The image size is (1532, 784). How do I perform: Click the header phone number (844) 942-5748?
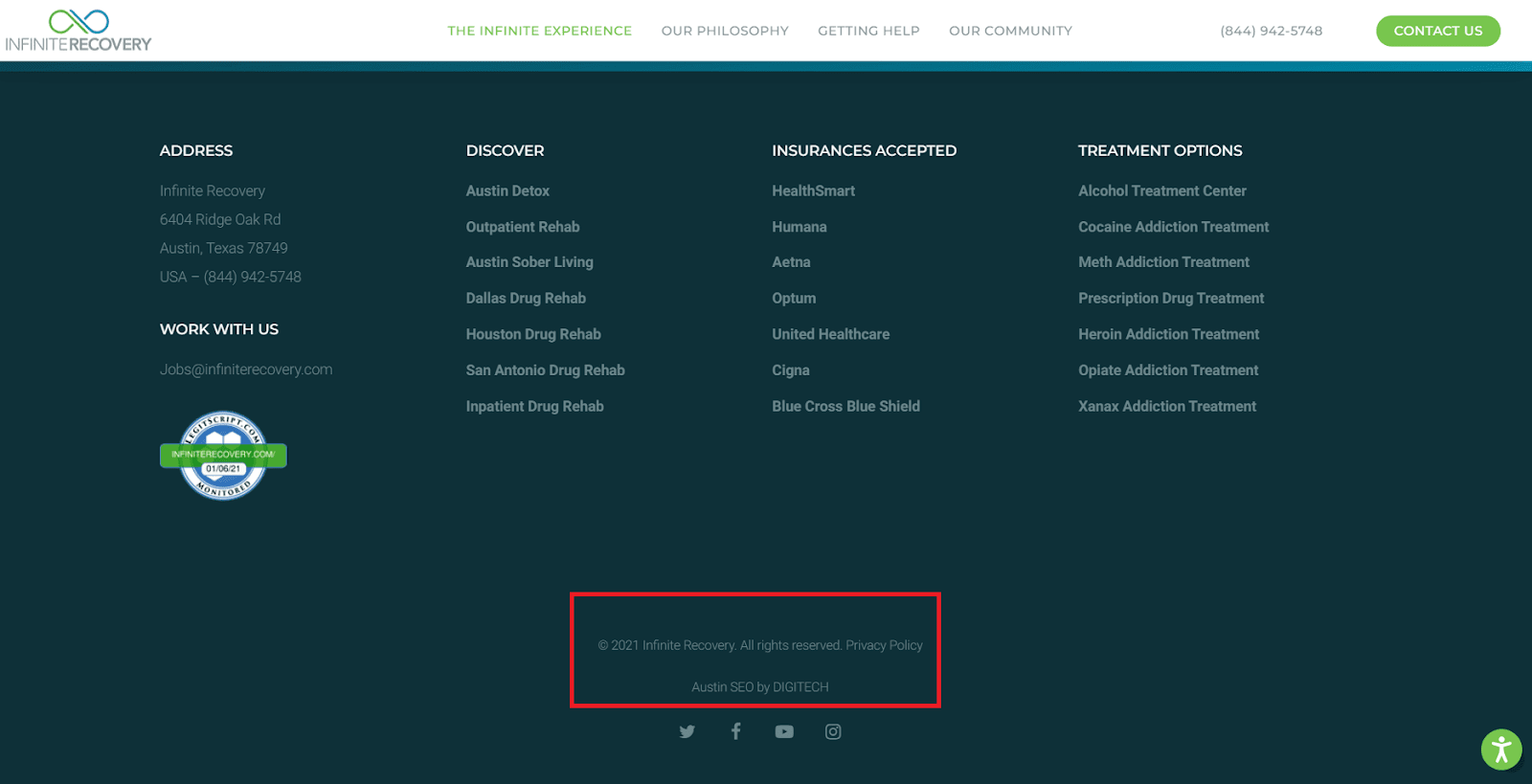[1272, 31]
